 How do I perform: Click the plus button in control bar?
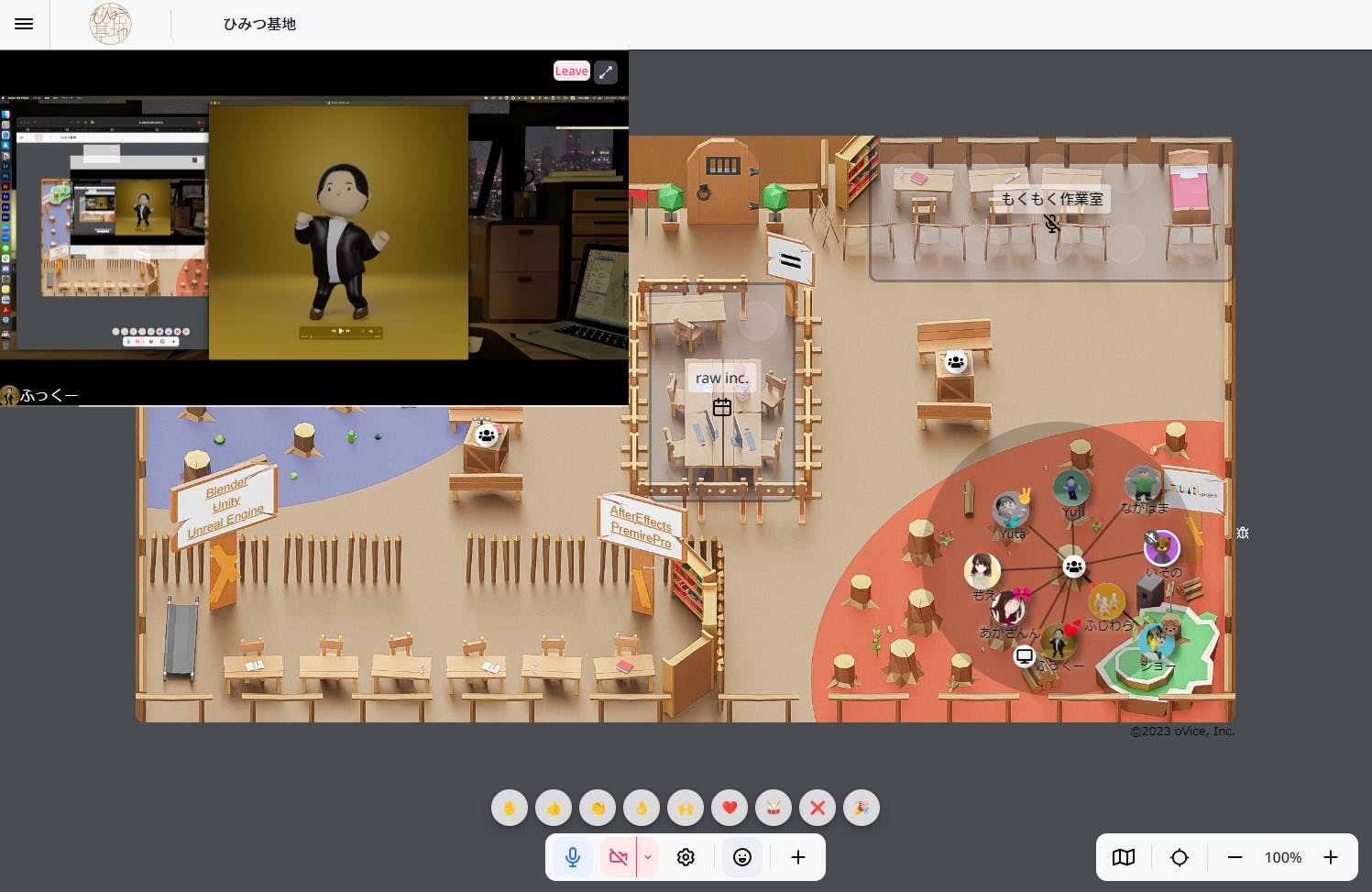[x=798, y=857]
